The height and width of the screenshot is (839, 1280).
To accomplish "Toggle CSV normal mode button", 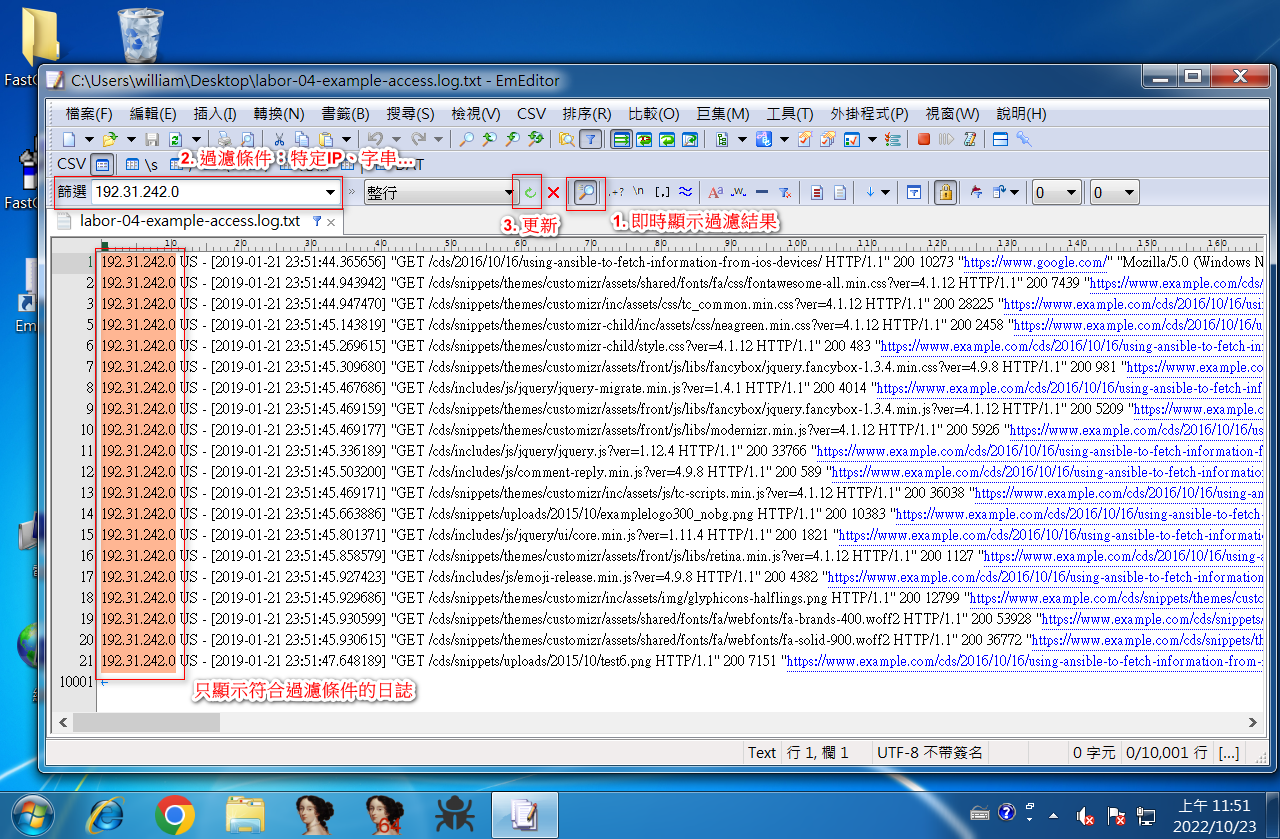I will tap(102, 165).
